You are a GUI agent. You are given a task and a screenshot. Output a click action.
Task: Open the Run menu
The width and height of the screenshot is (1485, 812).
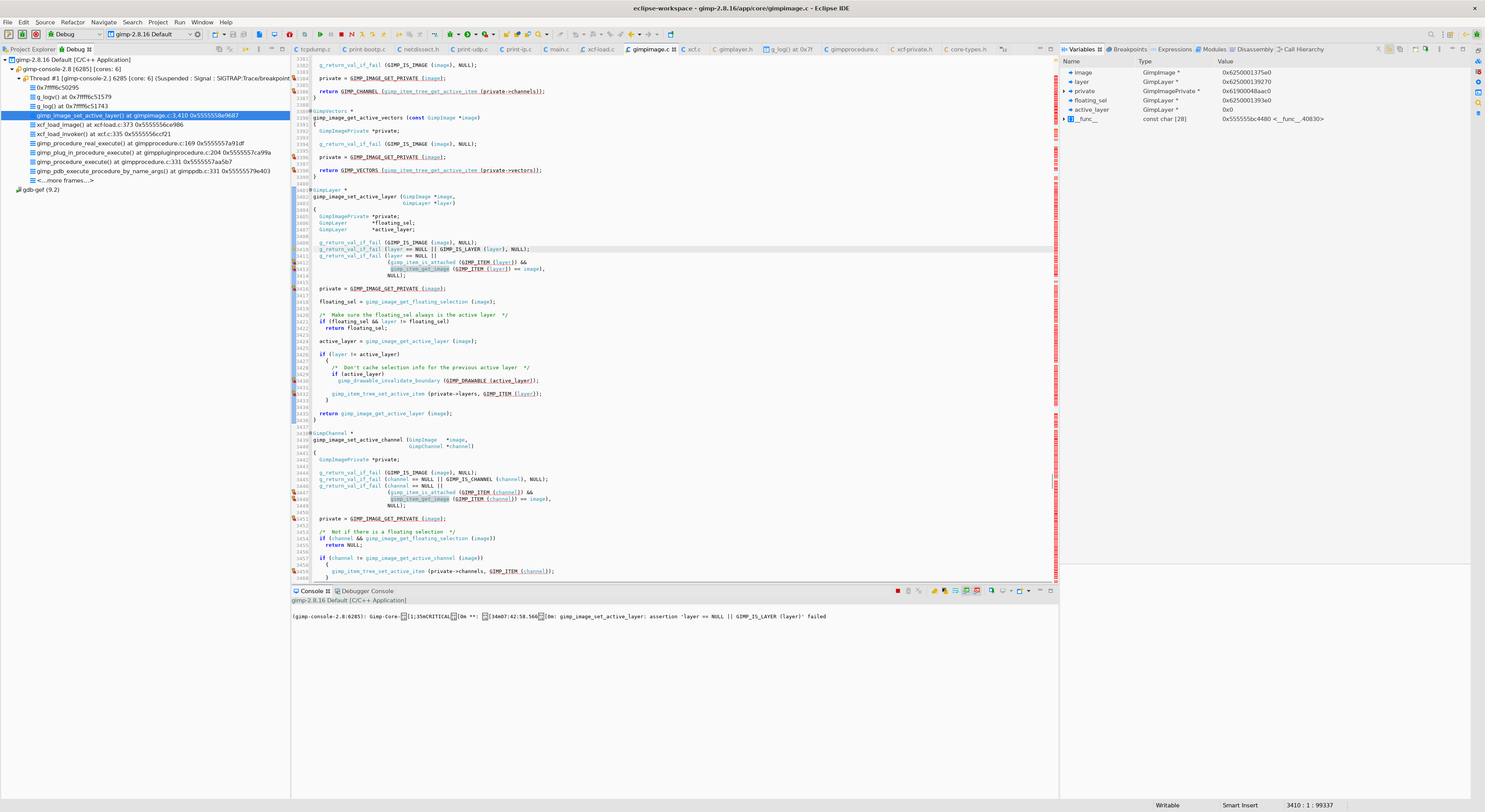tap(180, 22)
